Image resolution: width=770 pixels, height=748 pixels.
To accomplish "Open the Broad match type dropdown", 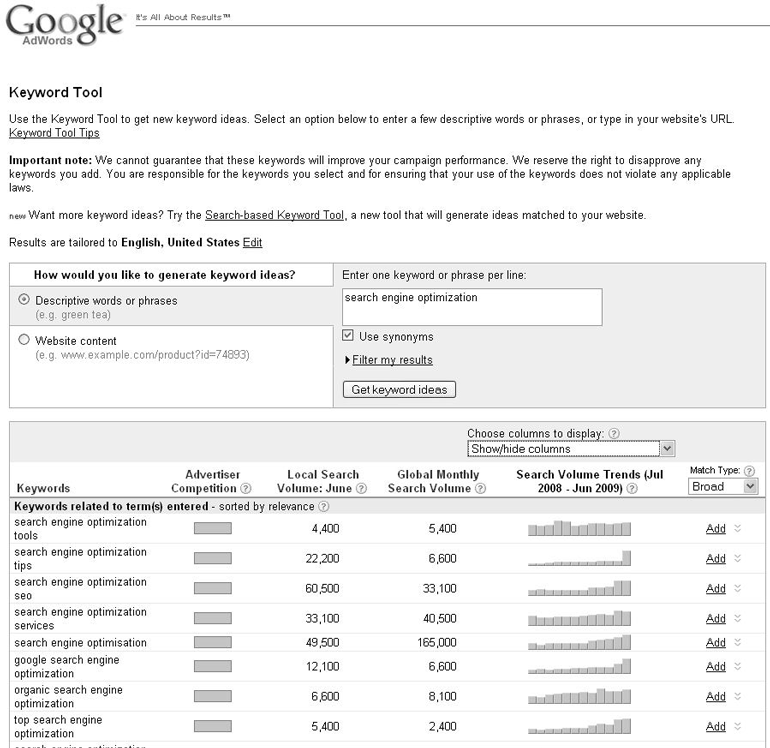I will (723, 486).
